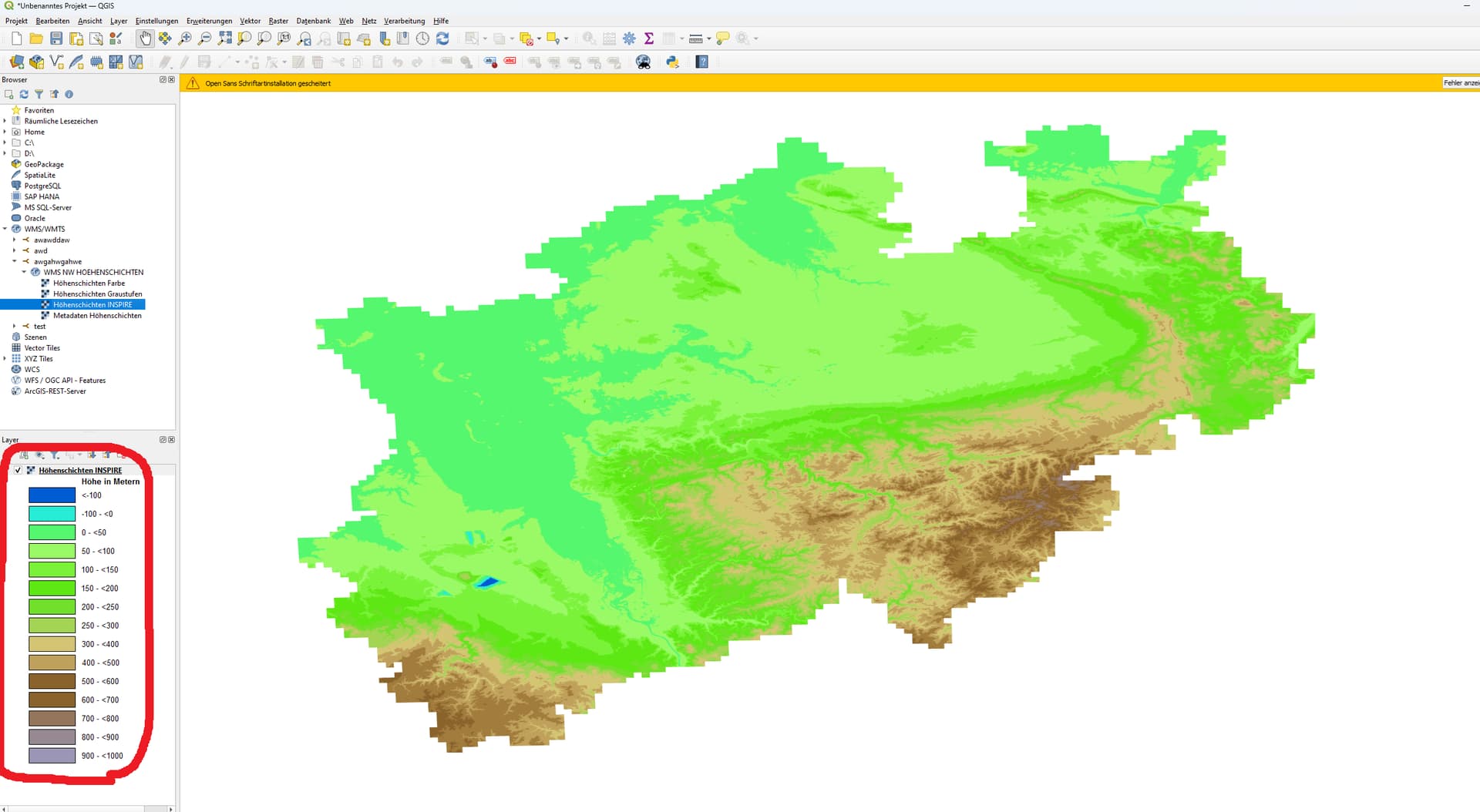Uncheck the Höhenschichten INSPIRE layer visibility

(x=18, y=470)
